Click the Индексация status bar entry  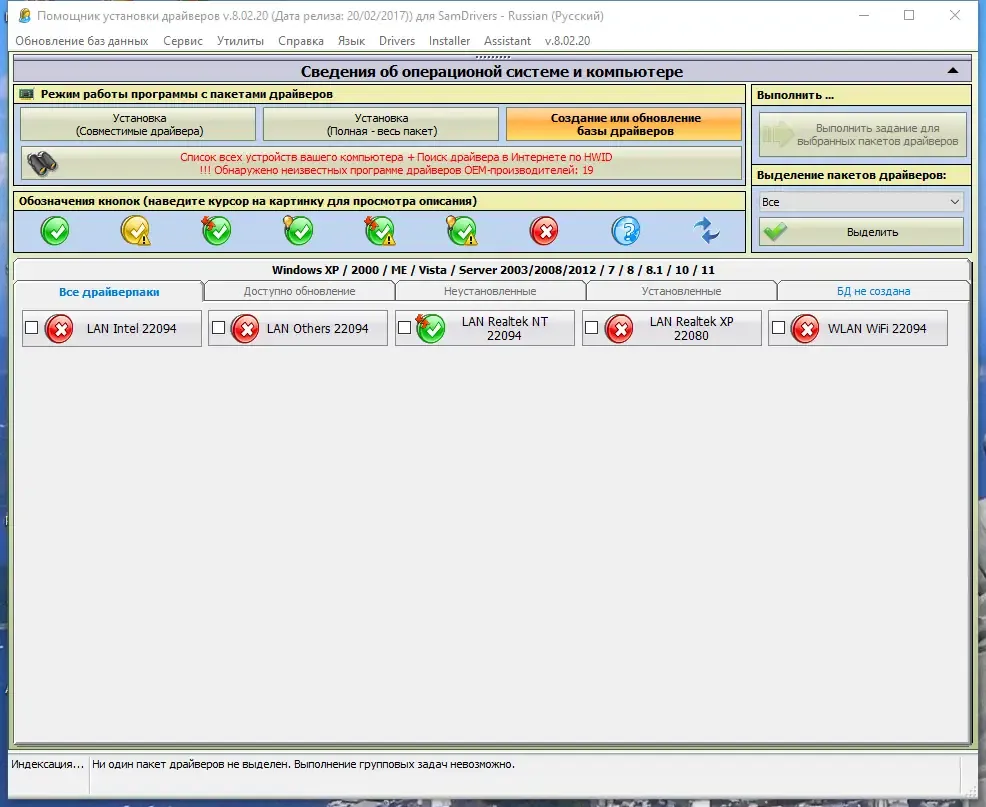point(48,764)
